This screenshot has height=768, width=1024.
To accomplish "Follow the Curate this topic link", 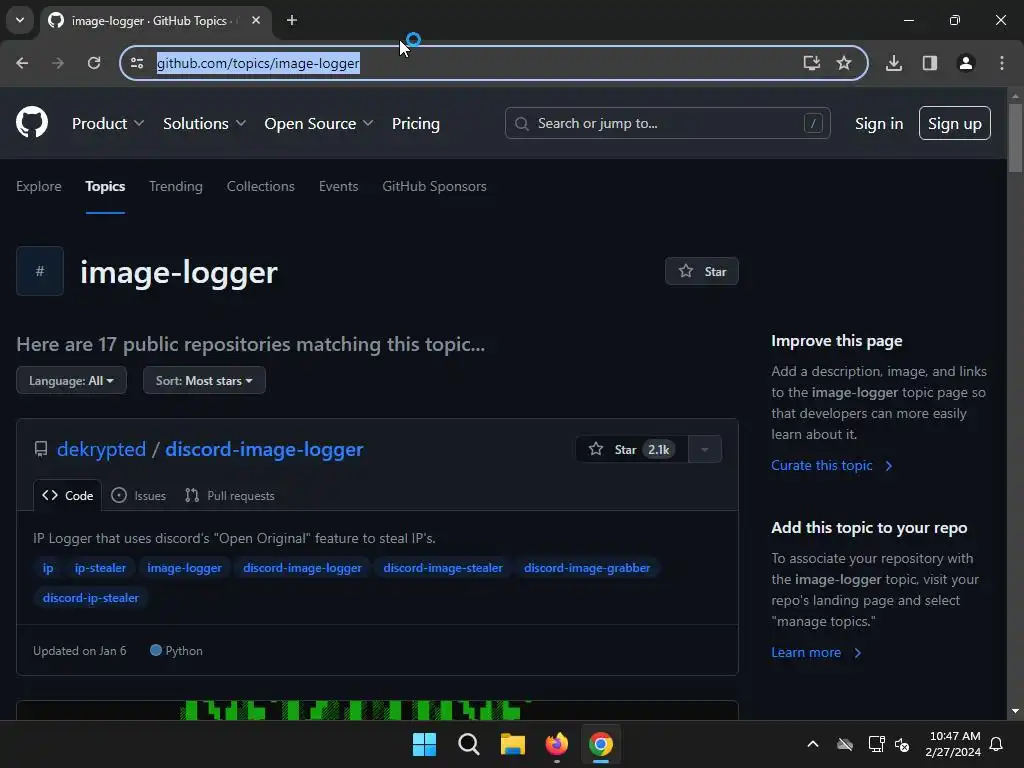I will pyautogui.click(x=831, y=465).
